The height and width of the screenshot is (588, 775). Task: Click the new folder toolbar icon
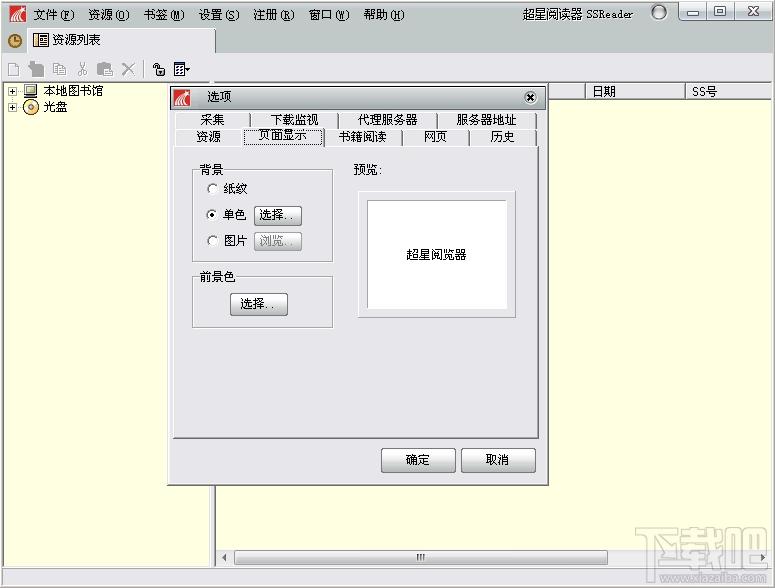pos(36,69)
